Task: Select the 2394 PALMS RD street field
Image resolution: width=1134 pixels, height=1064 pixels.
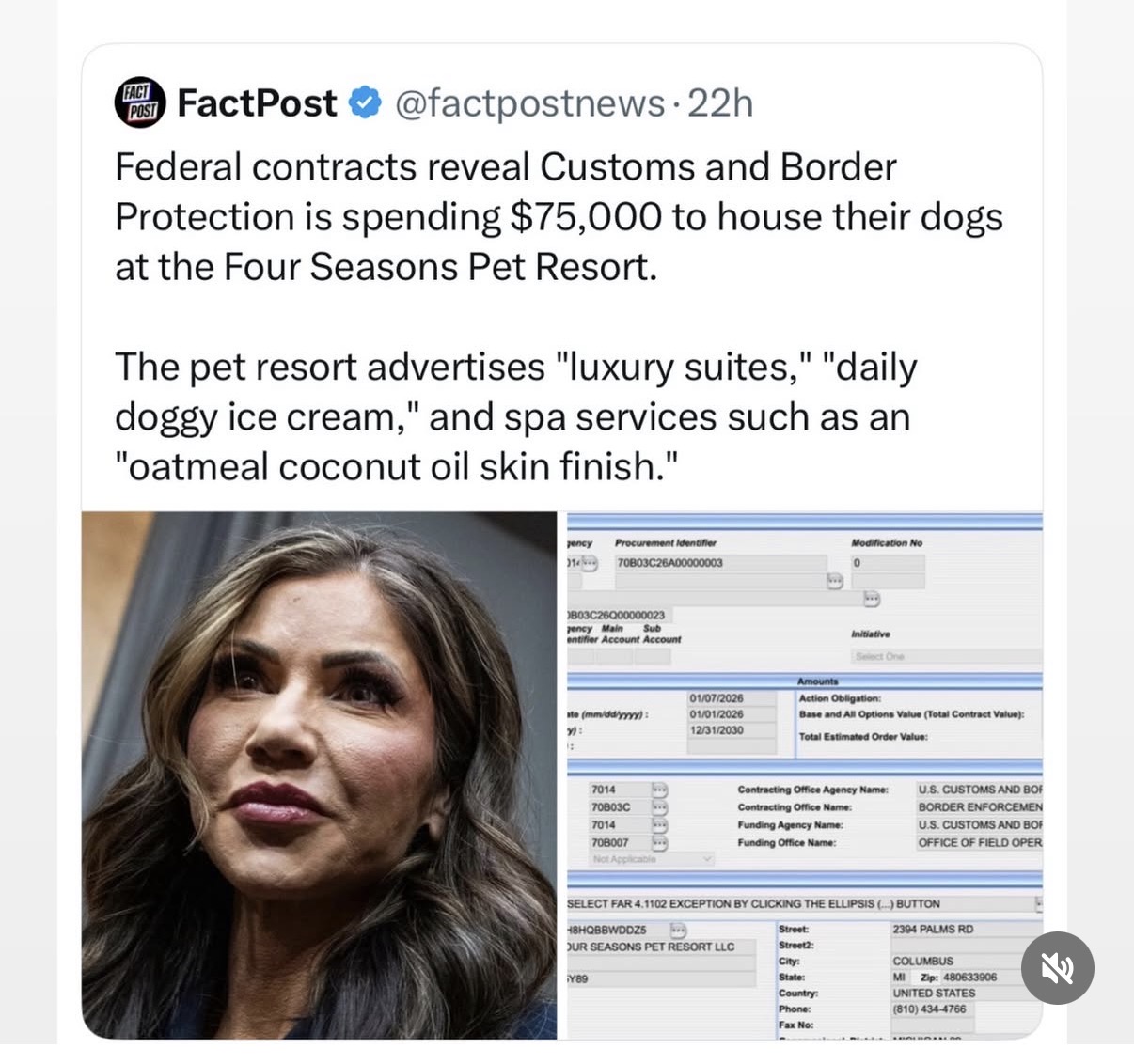Action: click(965, 929)
